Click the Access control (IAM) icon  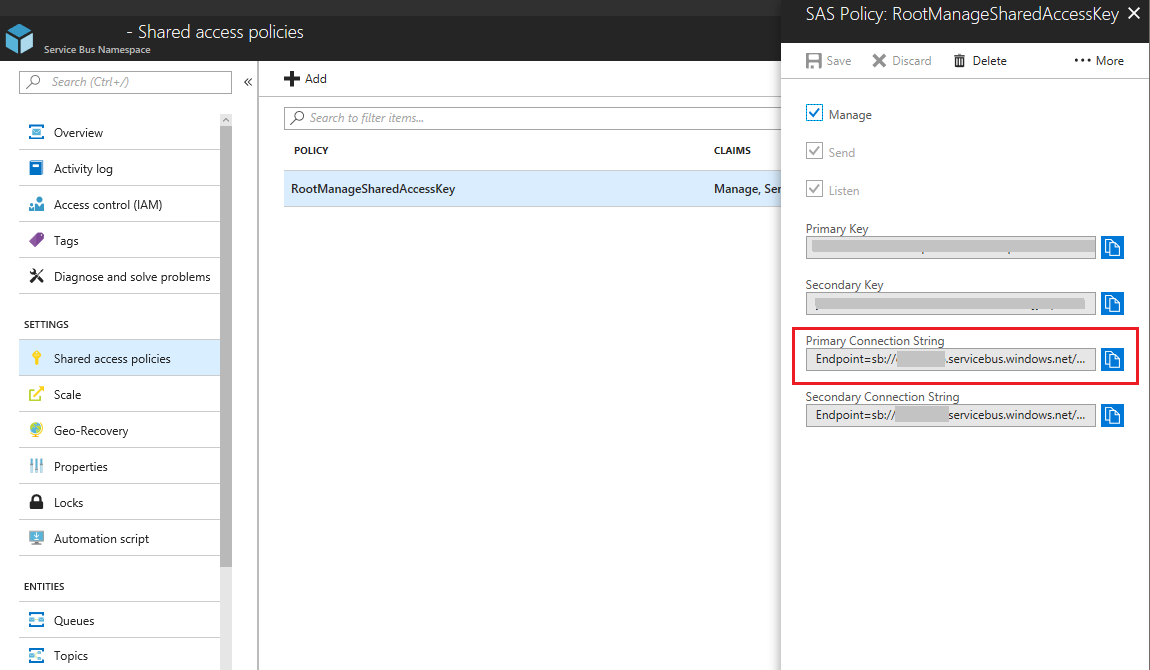(x=36, y=204)
